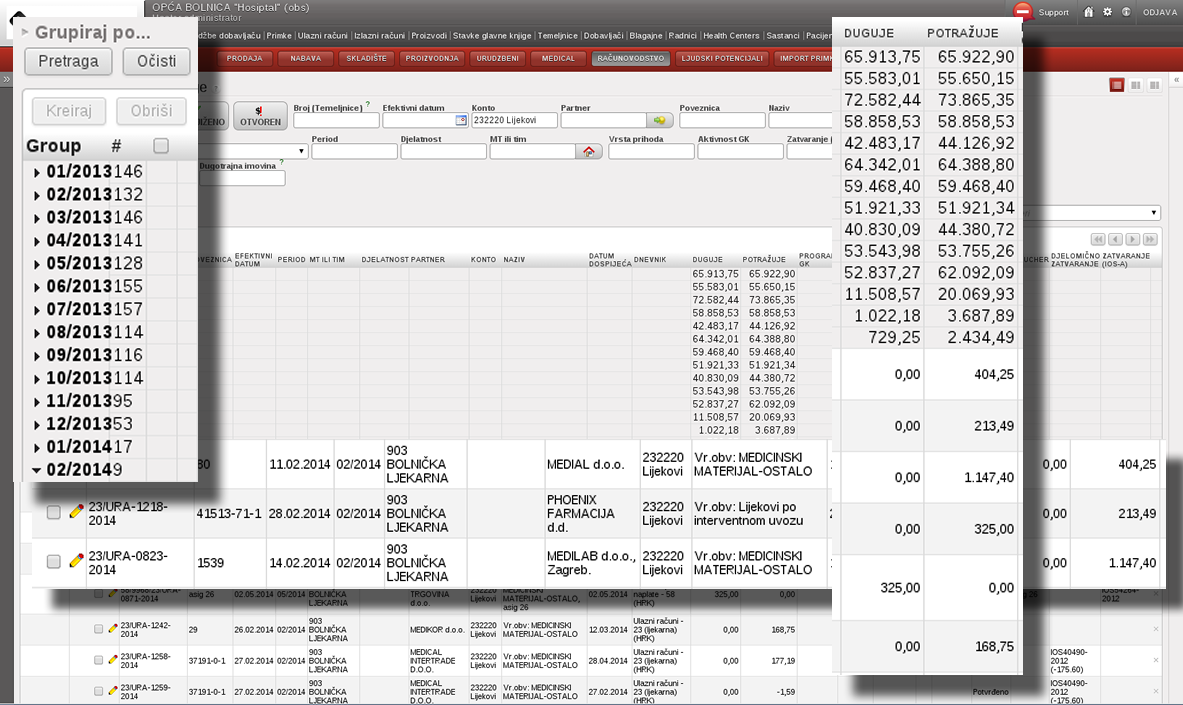Click the Partner input field
The height and width of the screenshot is (705, 1183).
[604, 120]
